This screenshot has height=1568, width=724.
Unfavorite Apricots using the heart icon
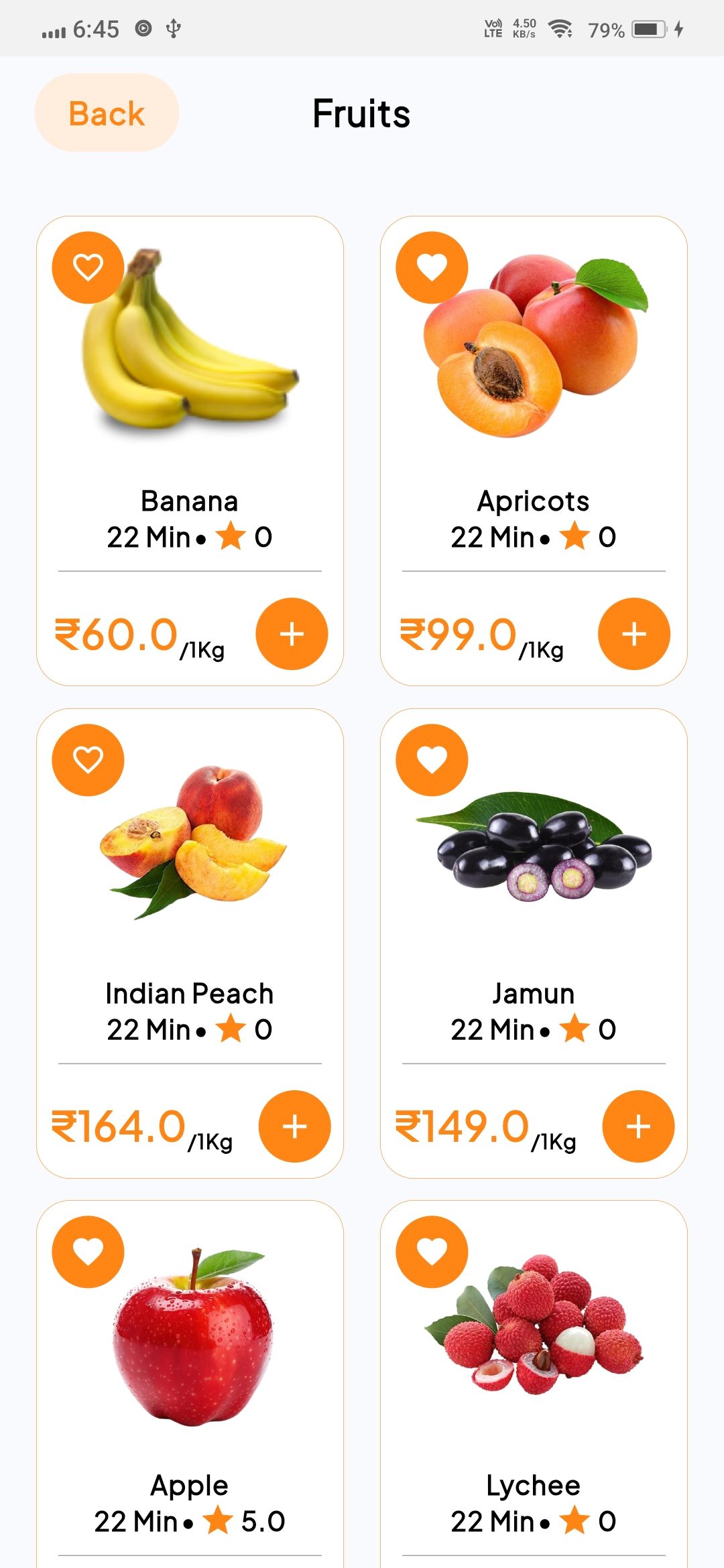tap(432, 267)
